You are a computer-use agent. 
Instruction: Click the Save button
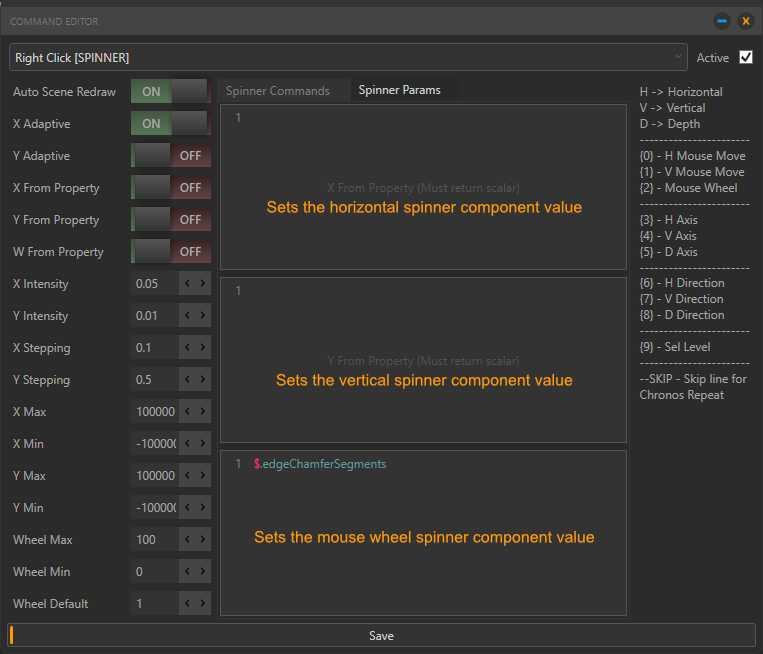(381, 636)
